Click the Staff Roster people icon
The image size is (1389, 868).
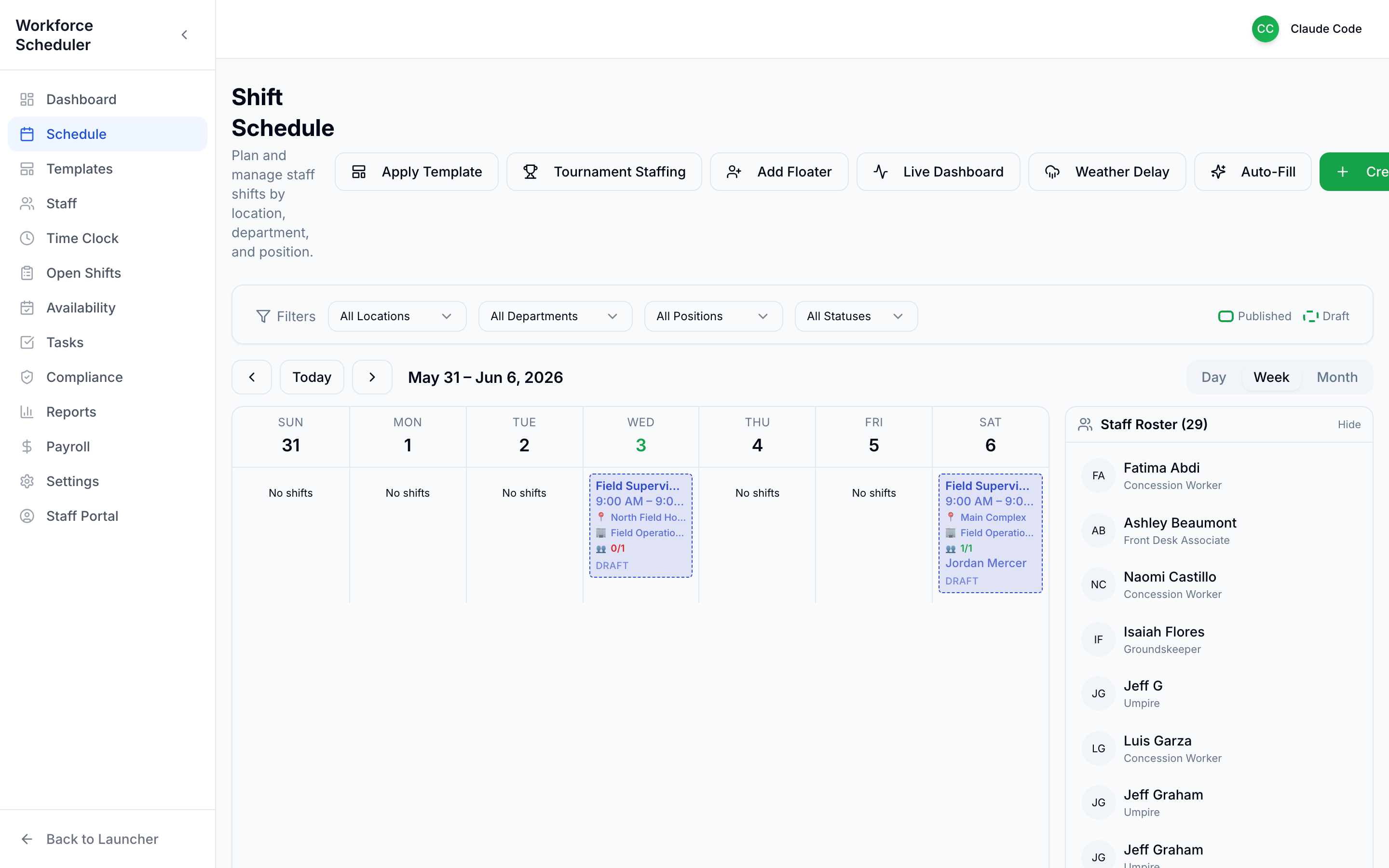pos(1085,425)
